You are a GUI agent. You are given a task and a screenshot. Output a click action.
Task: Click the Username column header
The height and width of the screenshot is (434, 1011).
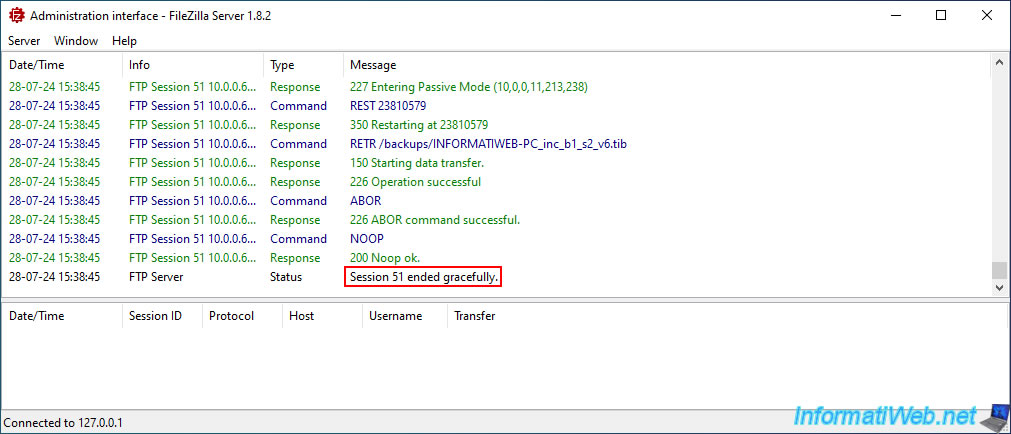point(405,316)
